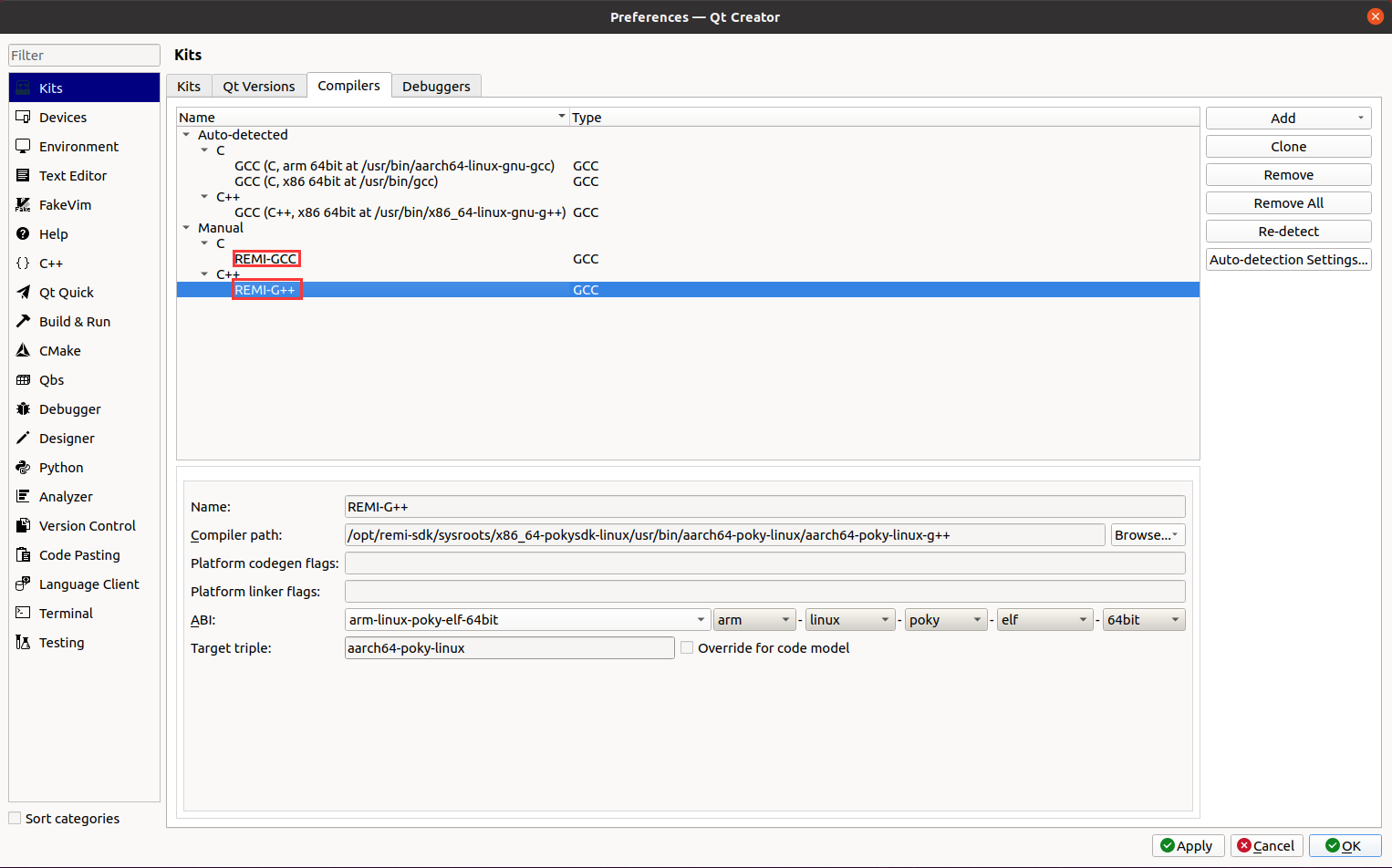Open the ABI arm-linux-poky-elf-64bit dropdown
The height and width of the screenshot is (868, 1392).
click(527, 620)
